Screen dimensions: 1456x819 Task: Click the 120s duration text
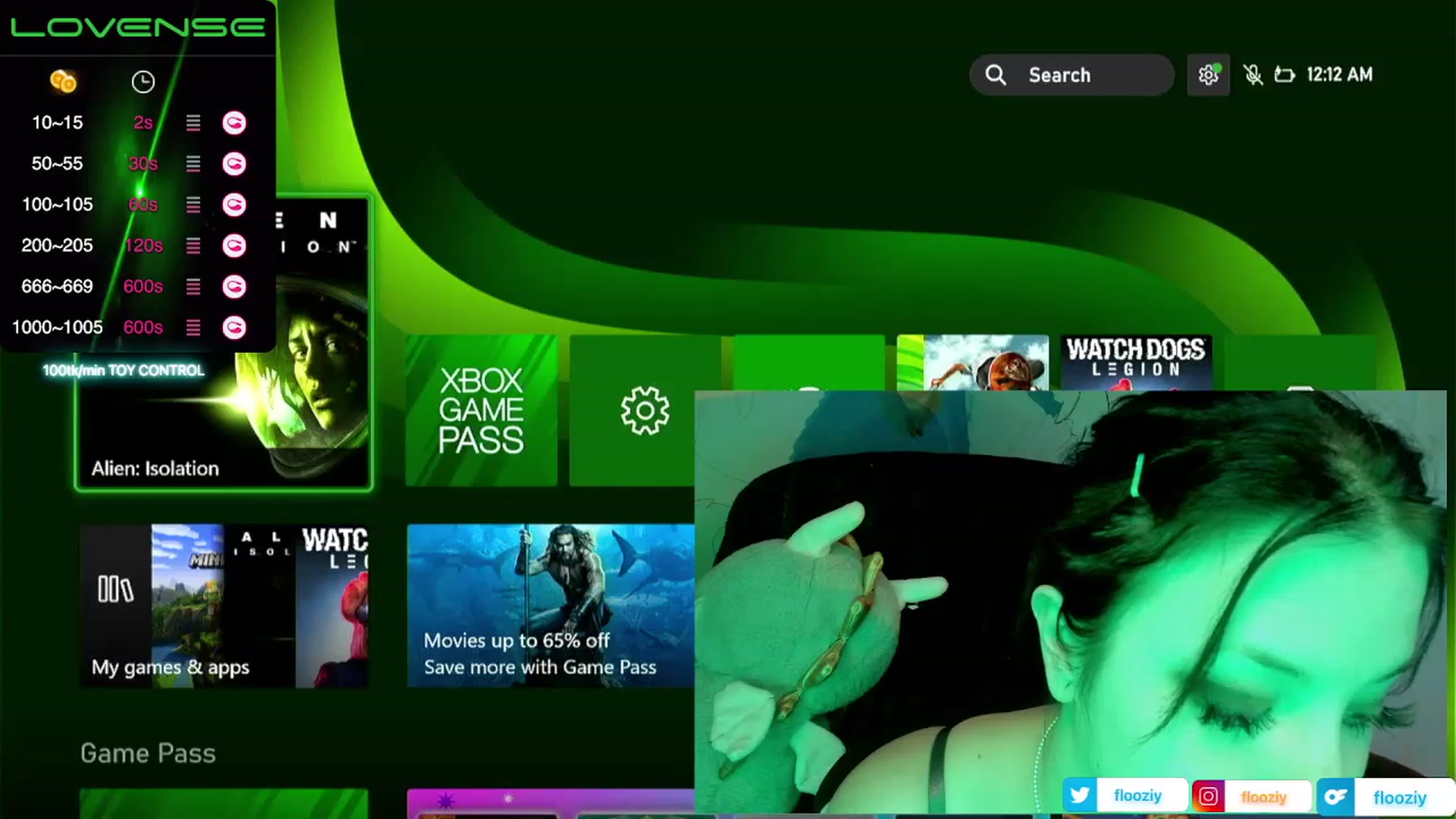click(x=143, y=246)
